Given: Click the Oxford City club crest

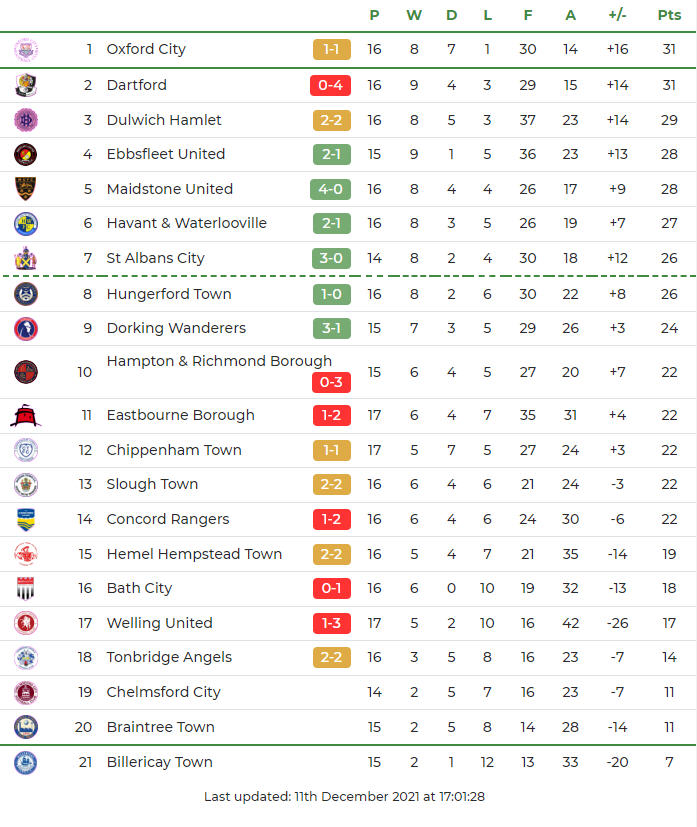Looking at the screenshot, I should (x=26, y=49).
